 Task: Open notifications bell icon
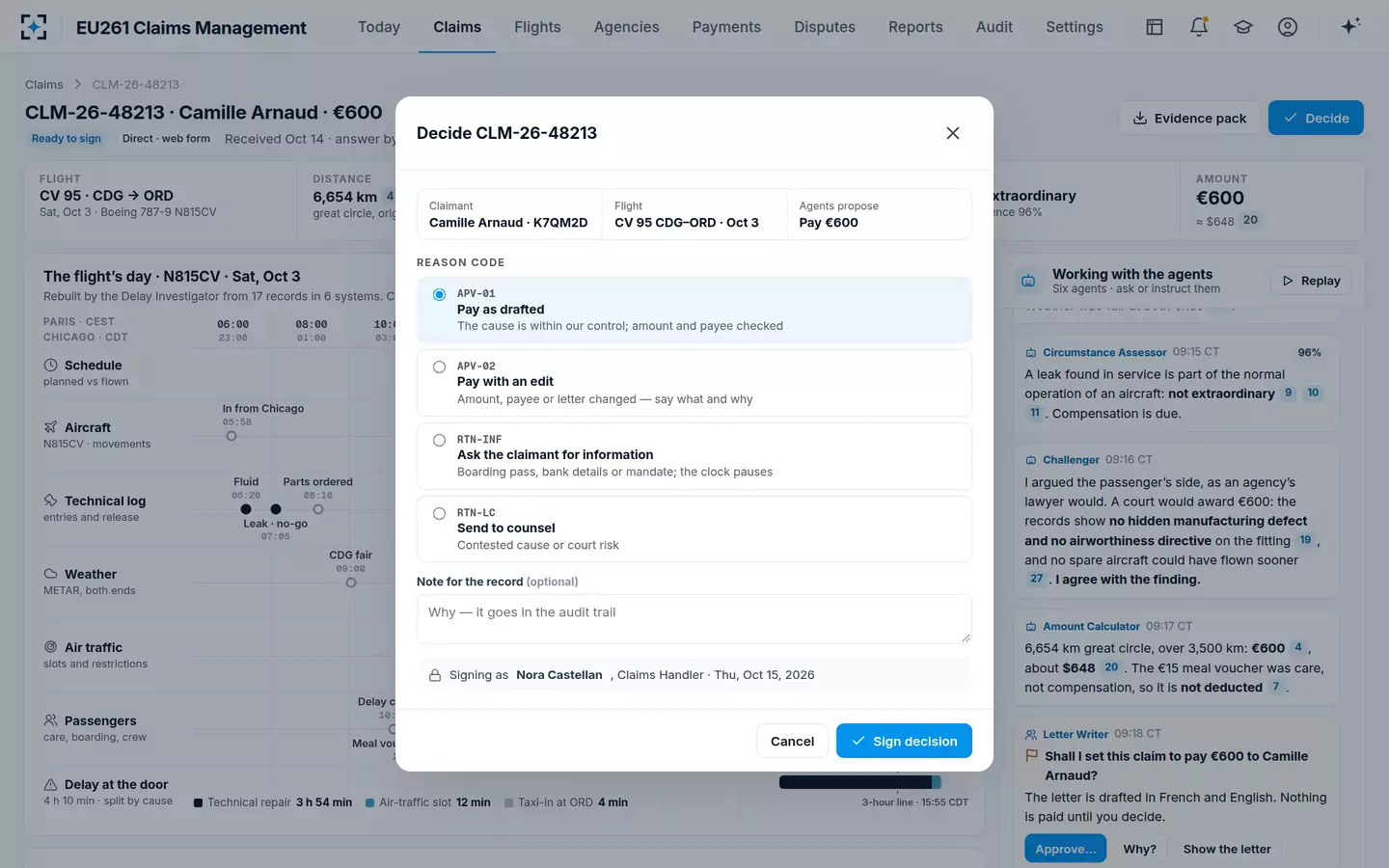[1199, 27]
